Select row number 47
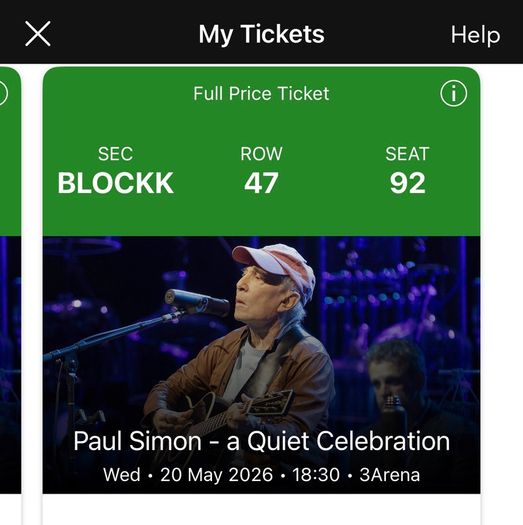523x525 pixels. click(x=261, y=183)
